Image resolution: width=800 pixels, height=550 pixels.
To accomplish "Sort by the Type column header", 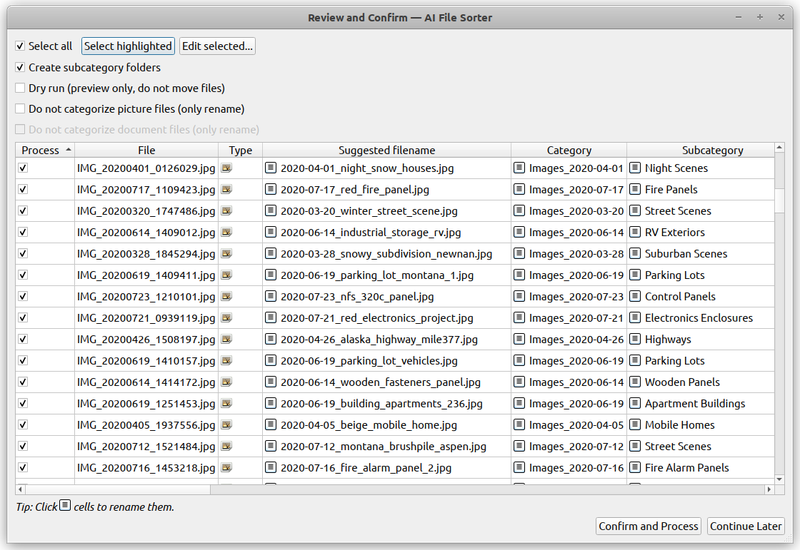I will (x=240, y=150).
